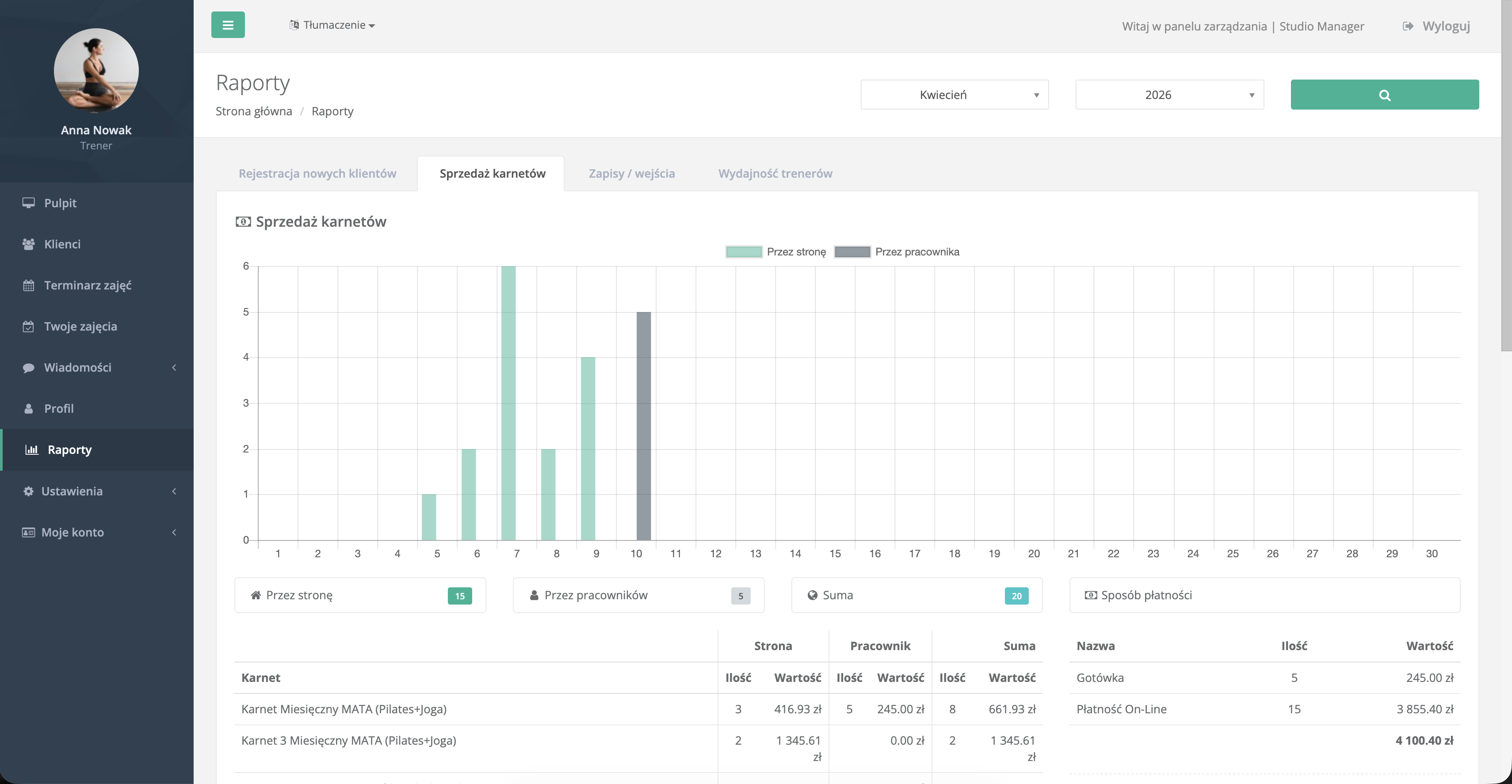
Task: Expand the Tłumaczenie language dropdown
Action: pyautogui.click(x=332, y=25)
